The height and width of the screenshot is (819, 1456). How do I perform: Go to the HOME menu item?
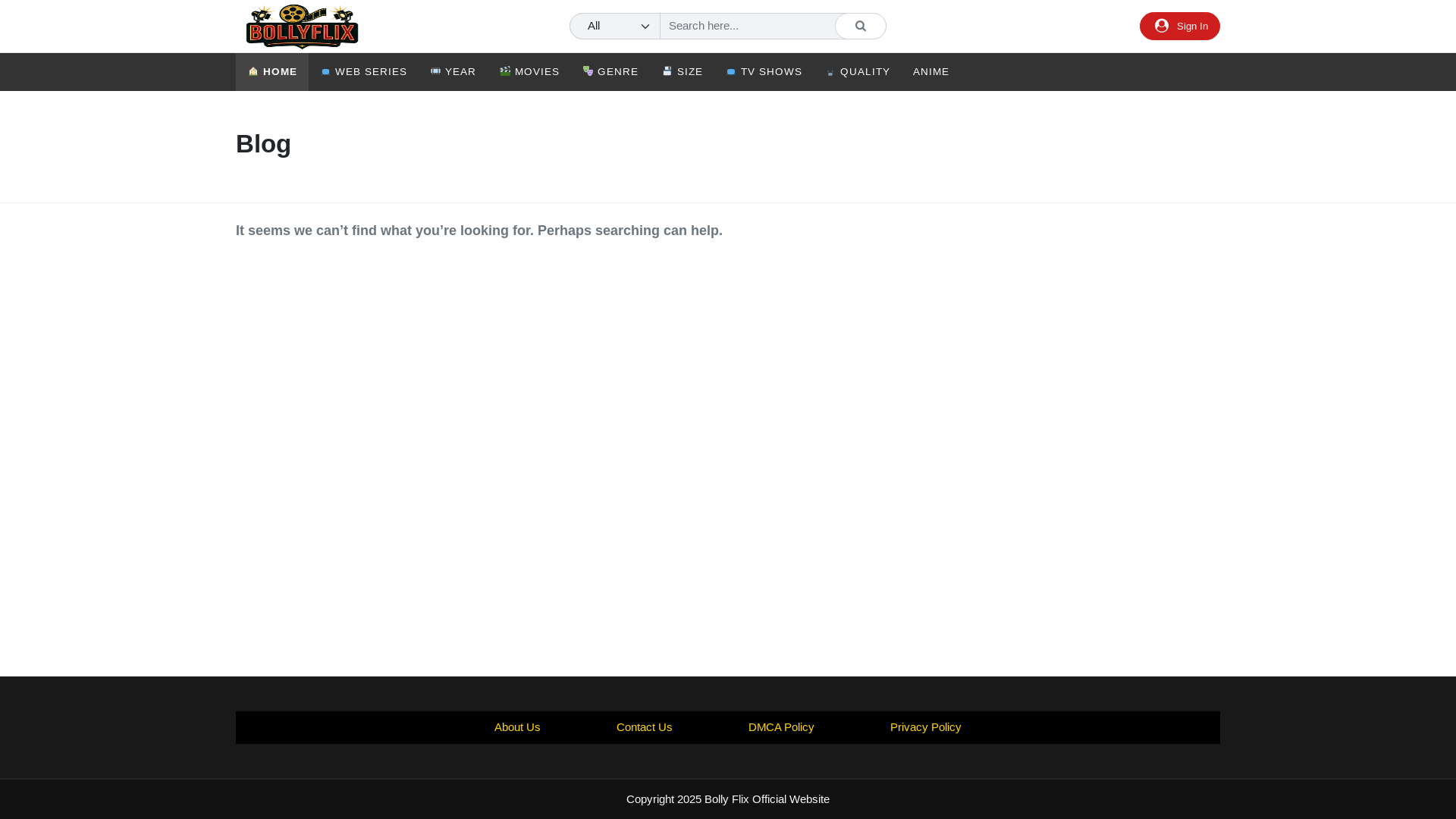tap(272, 72)
